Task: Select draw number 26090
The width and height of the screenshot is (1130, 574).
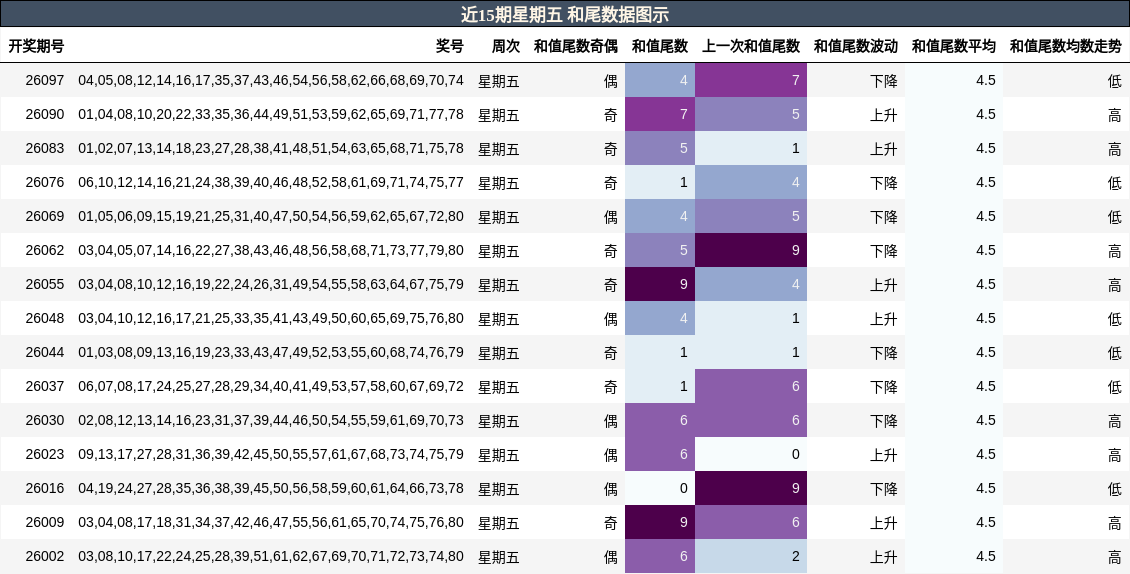Action: pos(45,114)
